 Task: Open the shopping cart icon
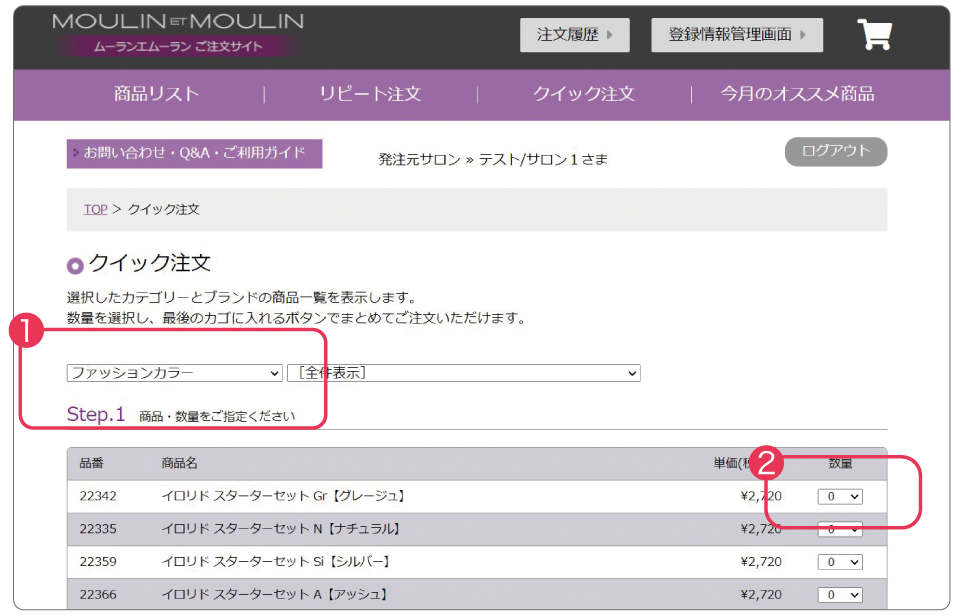[x=874, y=35]
